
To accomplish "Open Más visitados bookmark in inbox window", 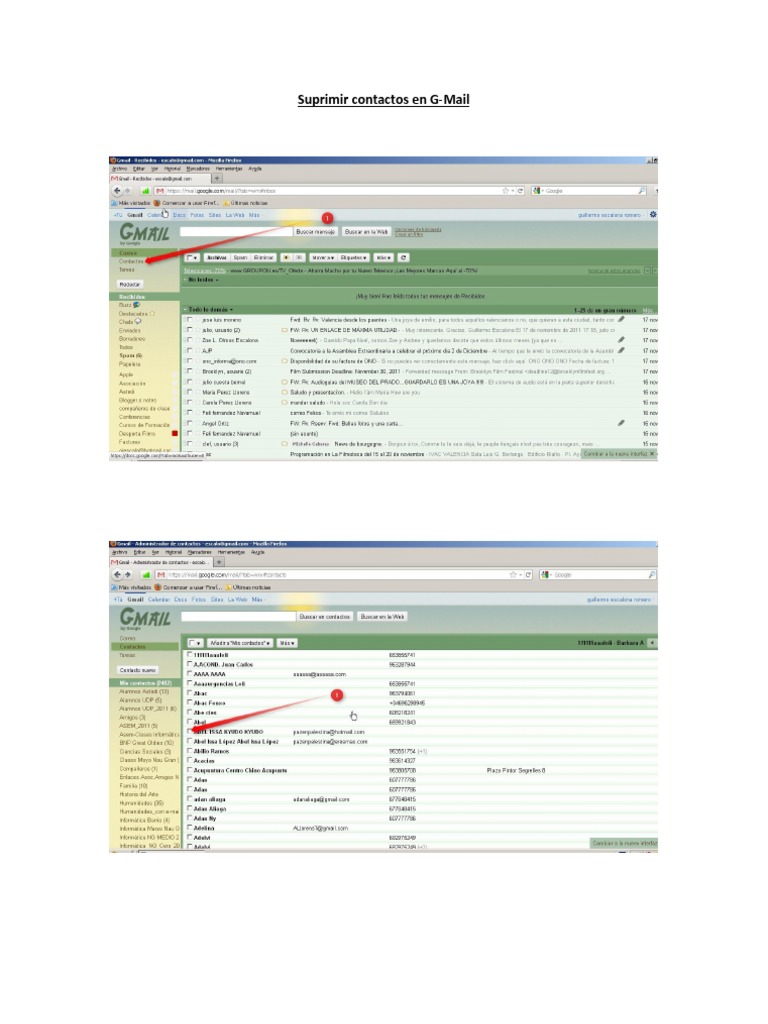I will pyautogui.click(x=131, y=203).
